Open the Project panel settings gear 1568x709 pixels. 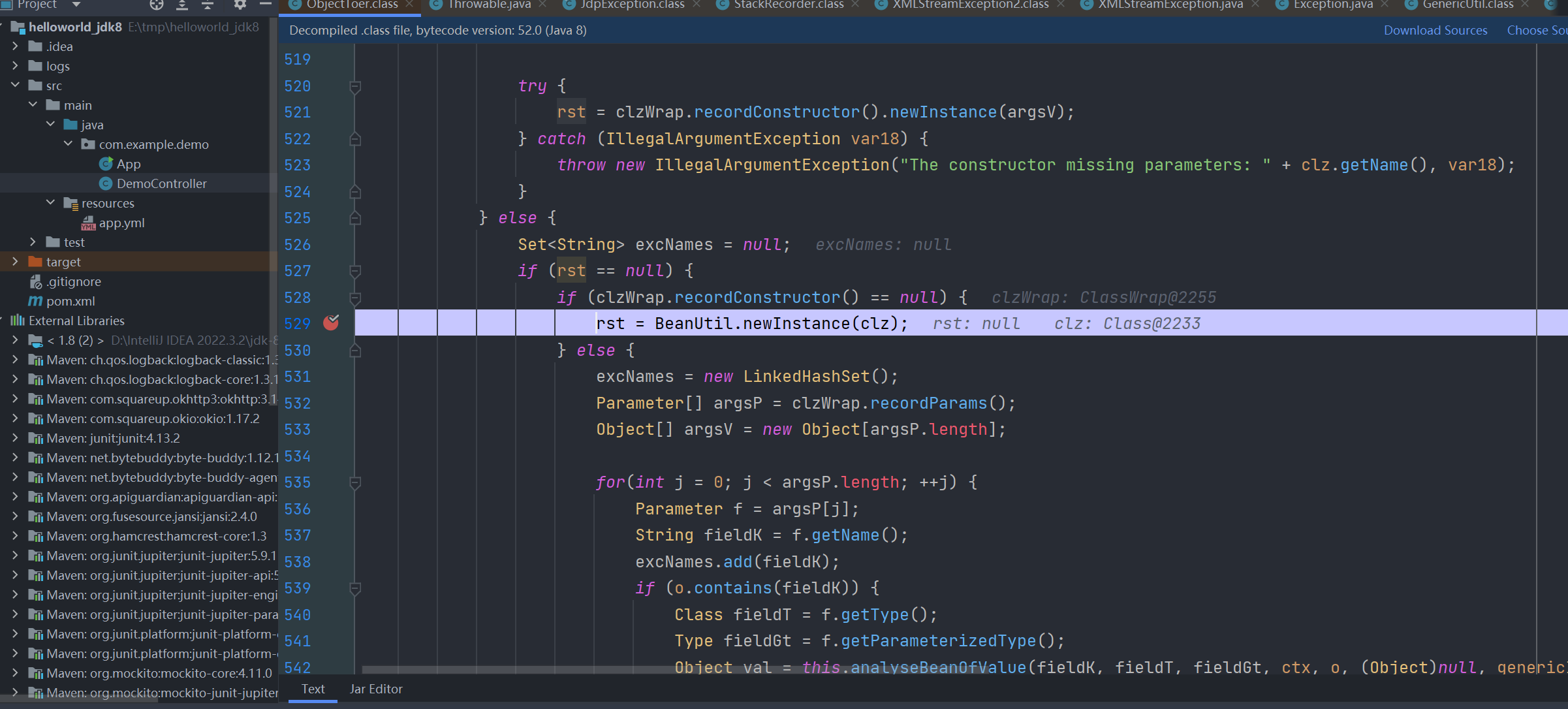(x=240, y=5)
